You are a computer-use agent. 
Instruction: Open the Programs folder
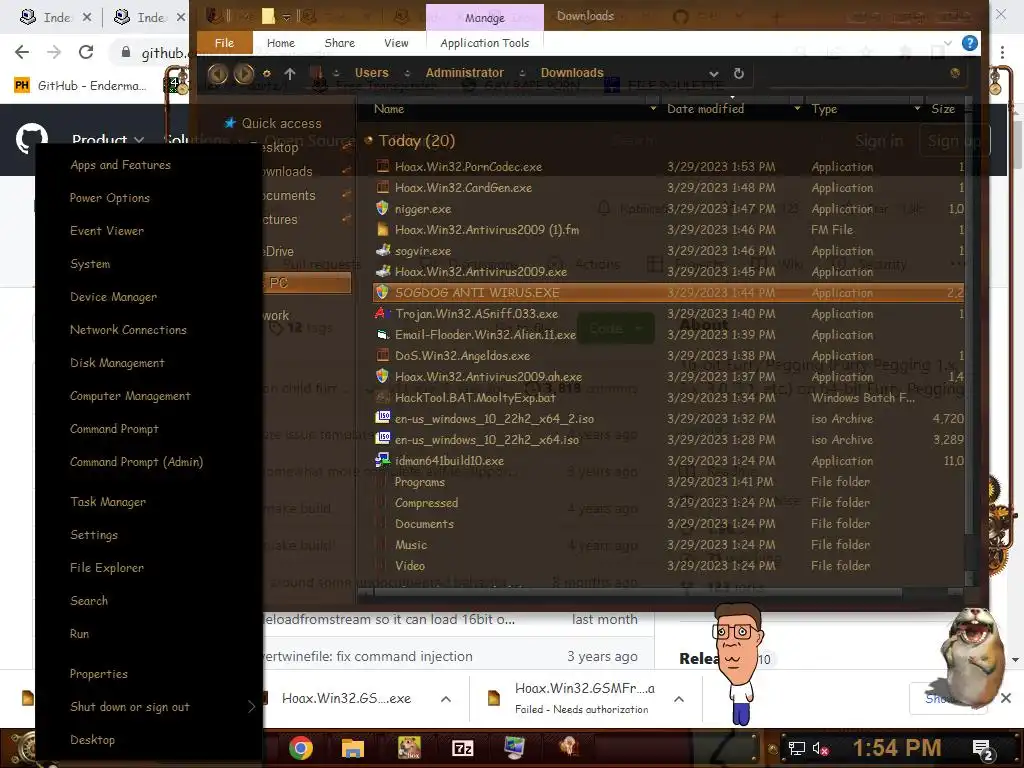[420, 482]
